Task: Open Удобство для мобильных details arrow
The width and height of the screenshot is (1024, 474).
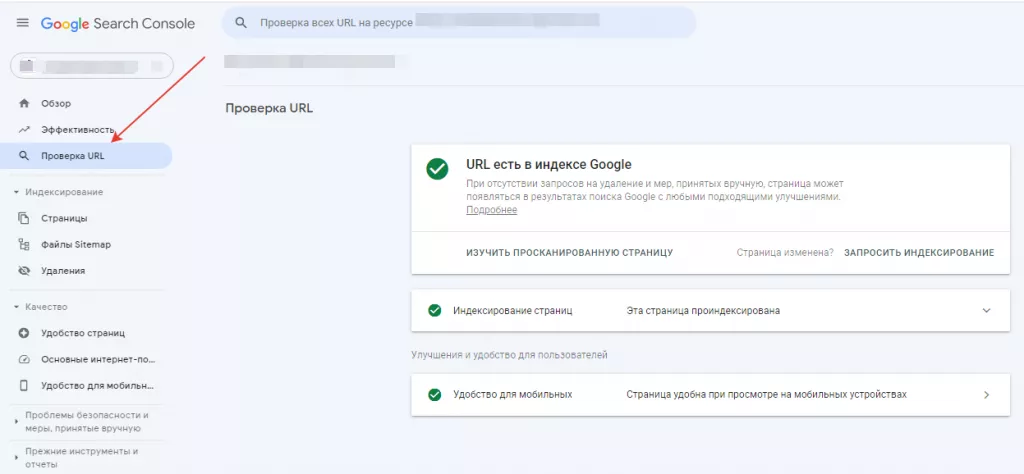Action: (x=986, y=395)
